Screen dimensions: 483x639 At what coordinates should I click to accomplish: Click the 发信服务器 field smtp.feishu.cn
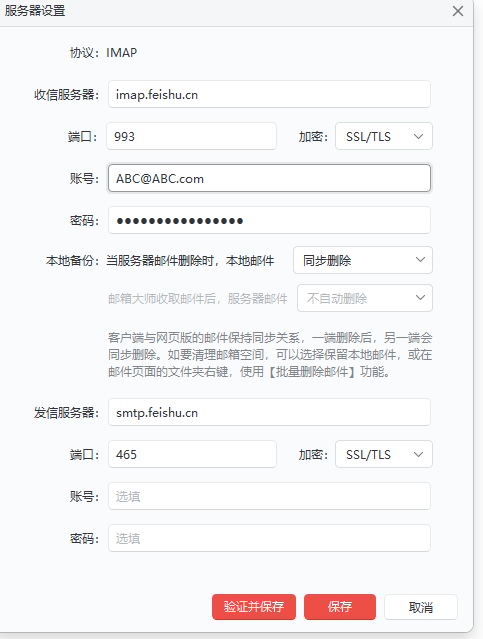pyautogui.click(x=269, y=412)
